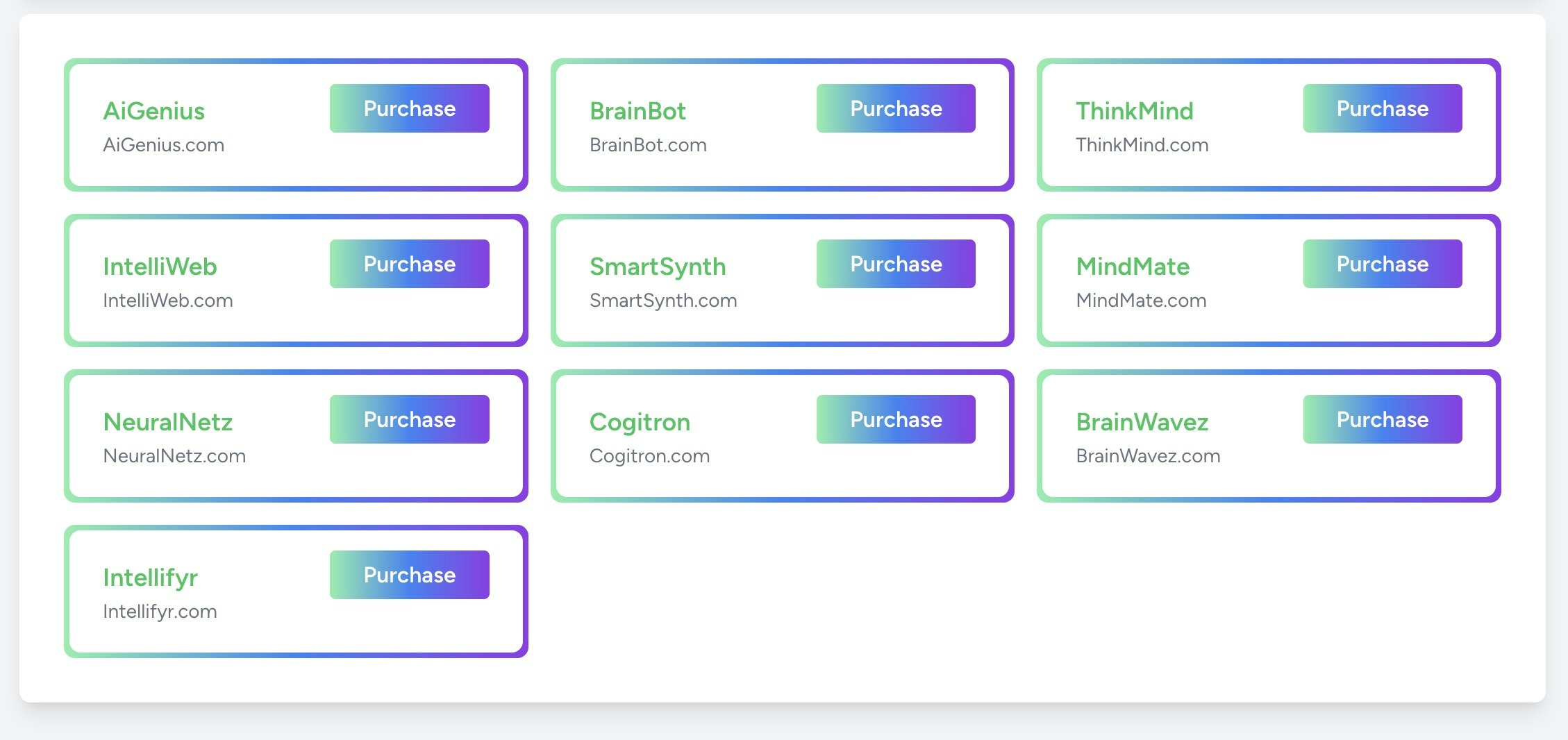Select the BrainBot heading
This screenshot has width=1568, height=740.
click(637, 111)
